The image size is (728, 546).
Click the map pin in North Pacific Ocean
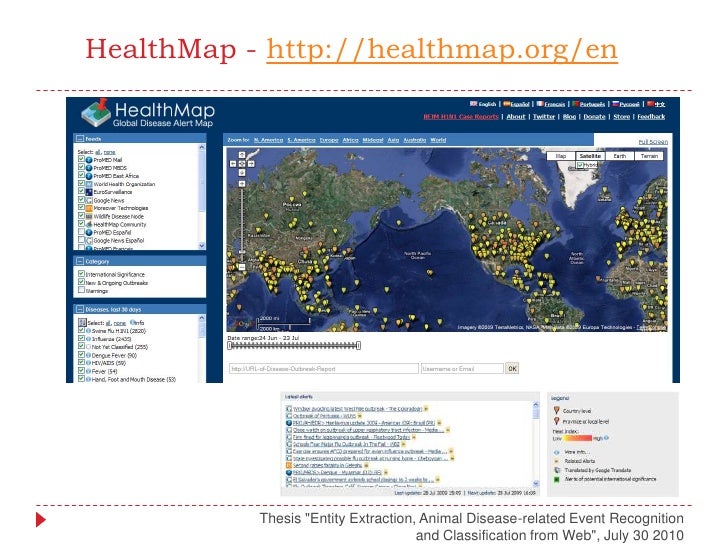(x=429, y=273)
